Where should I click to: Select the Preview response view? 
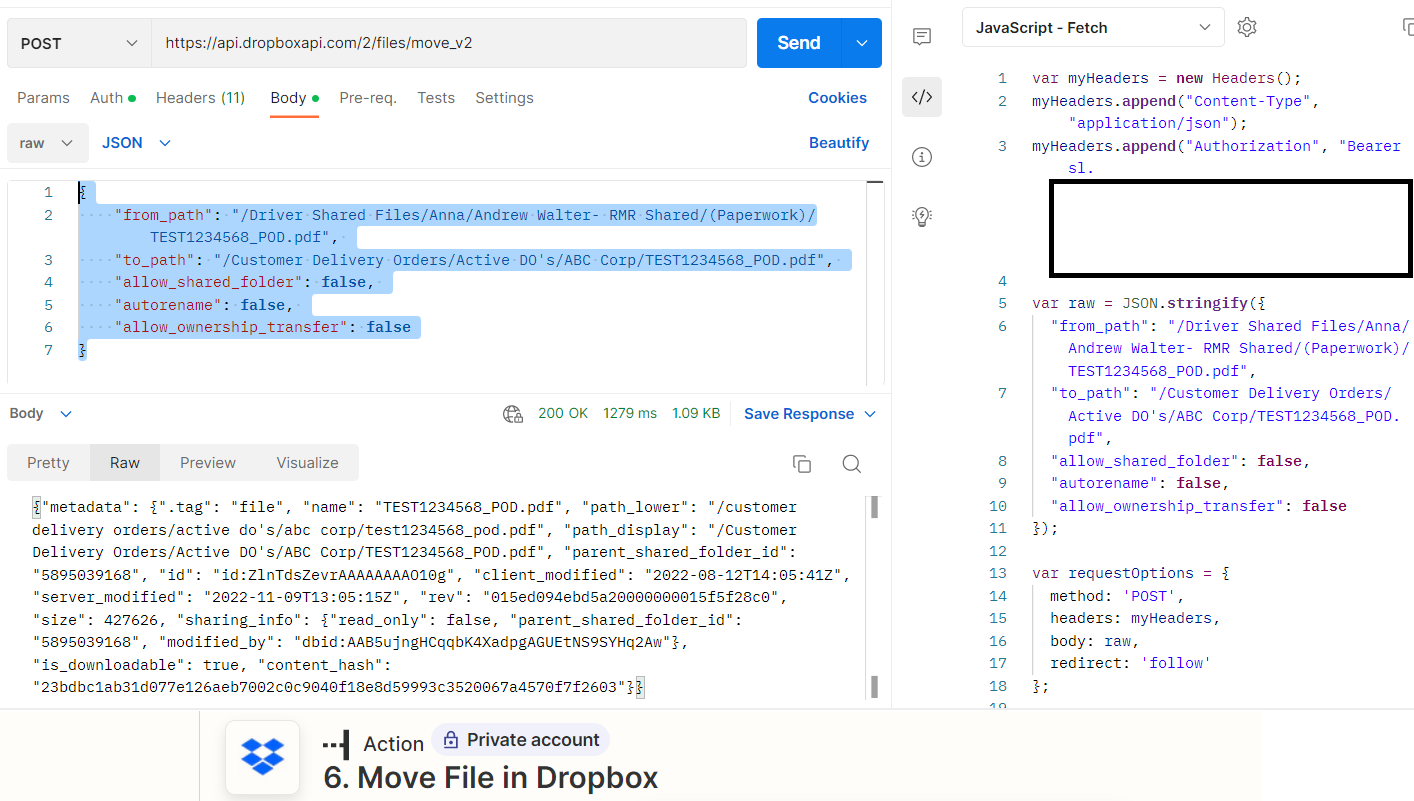(208, 463)
